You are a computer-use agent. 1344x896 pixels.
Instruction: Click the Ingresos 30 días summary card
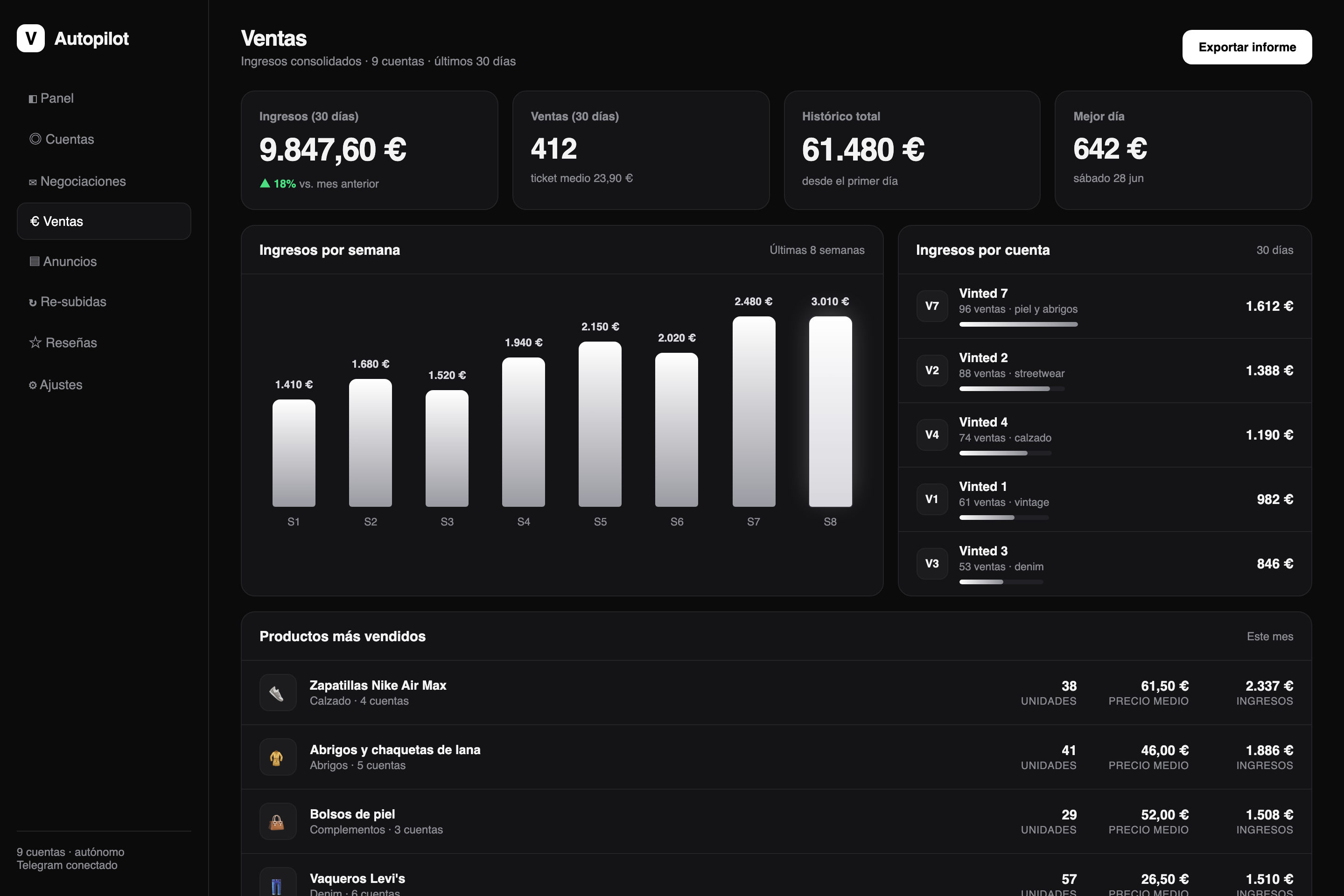tap(369, 150)
